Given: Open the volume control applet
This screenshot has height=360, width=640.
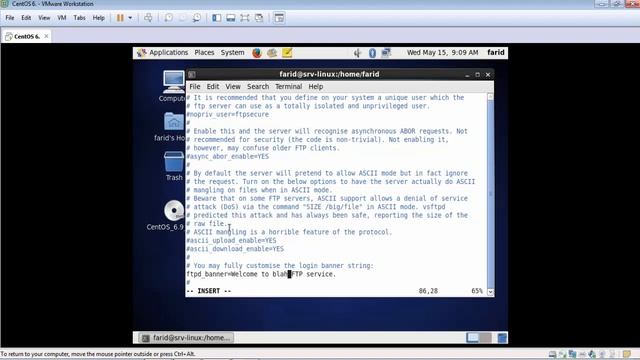Looking at the screenshot, I should point(358,53).
